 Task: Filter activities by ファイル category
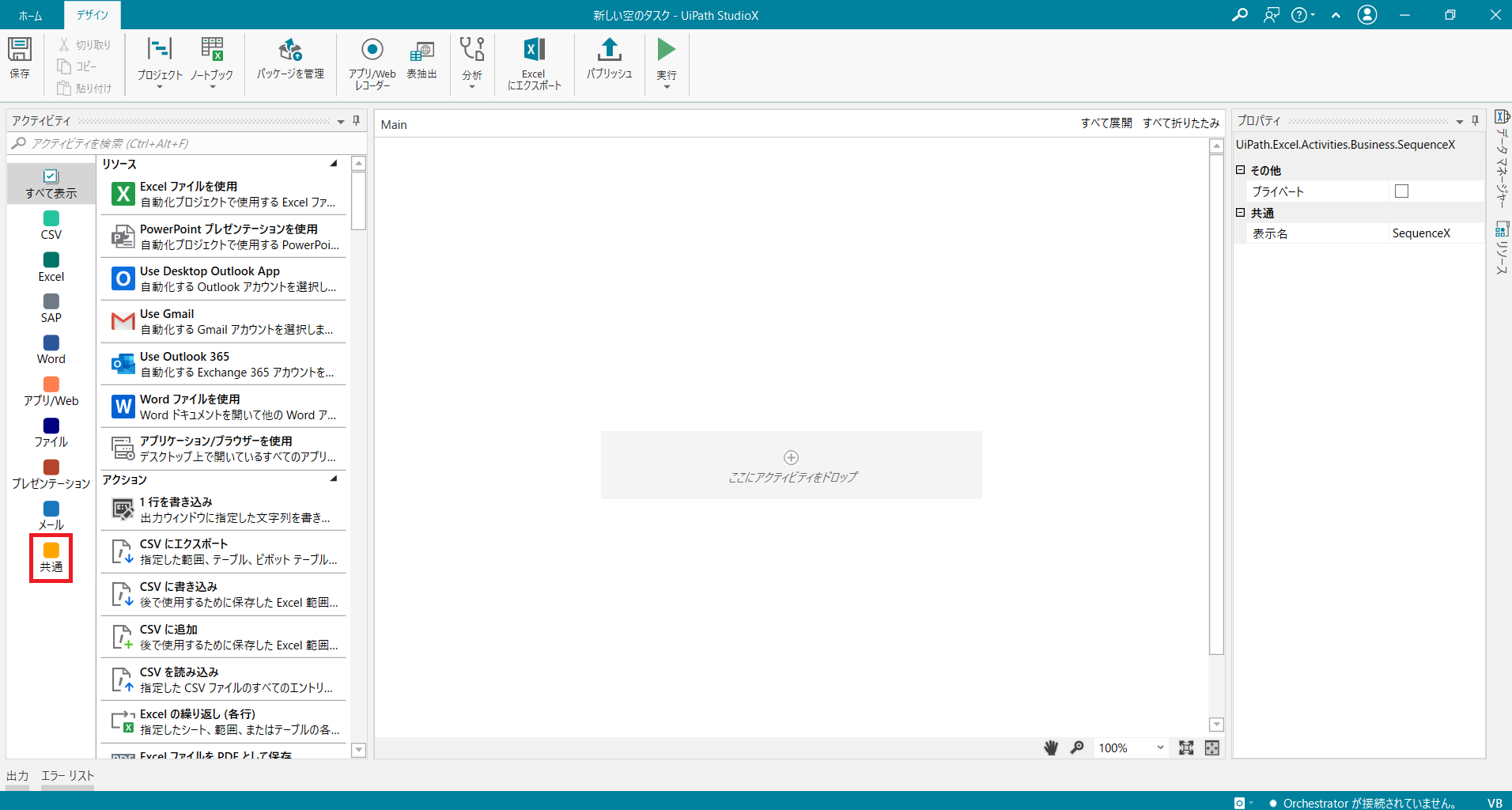[51, 433]
